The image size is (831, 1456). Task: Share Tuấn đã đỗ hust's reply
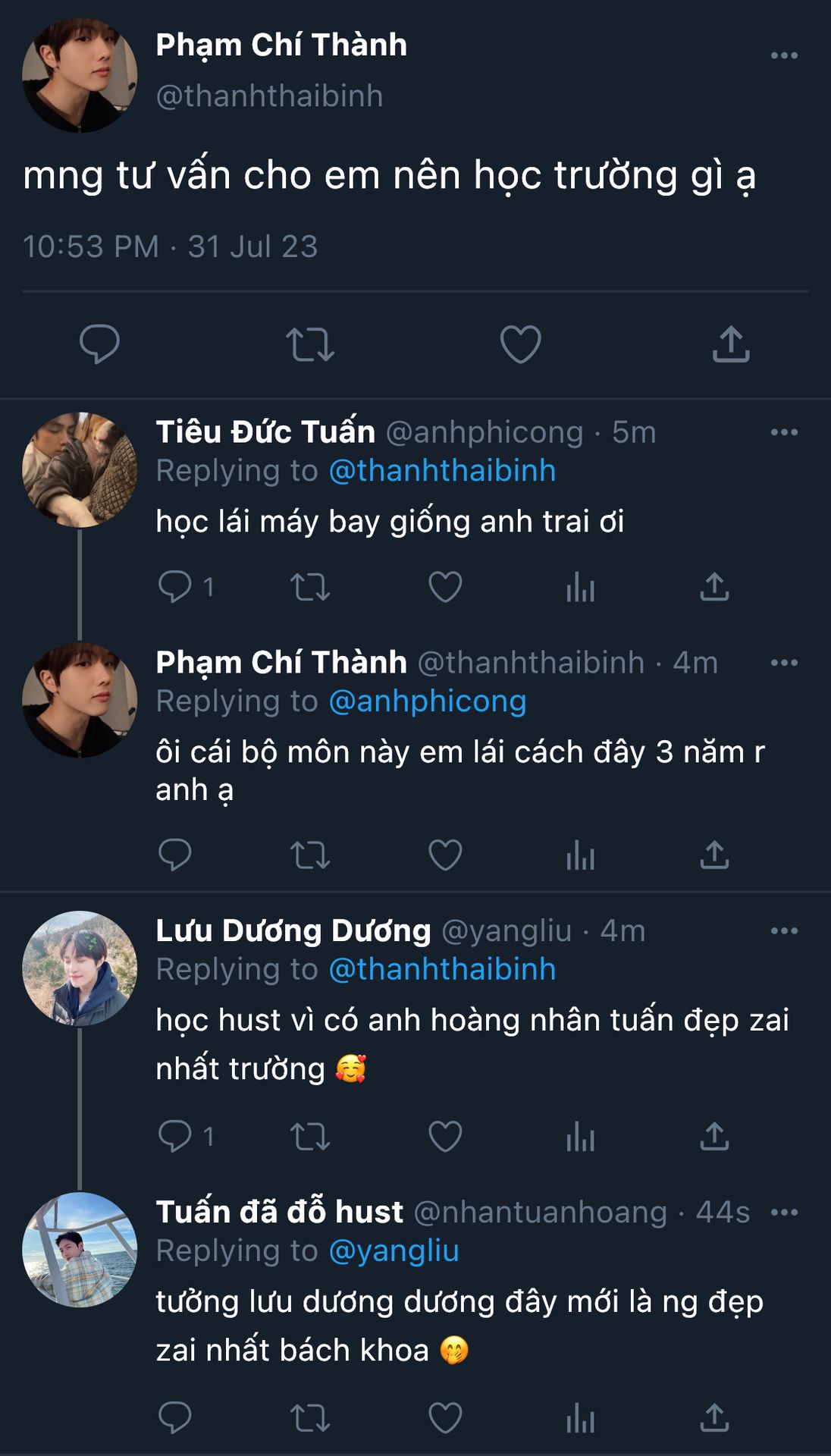714,1417
